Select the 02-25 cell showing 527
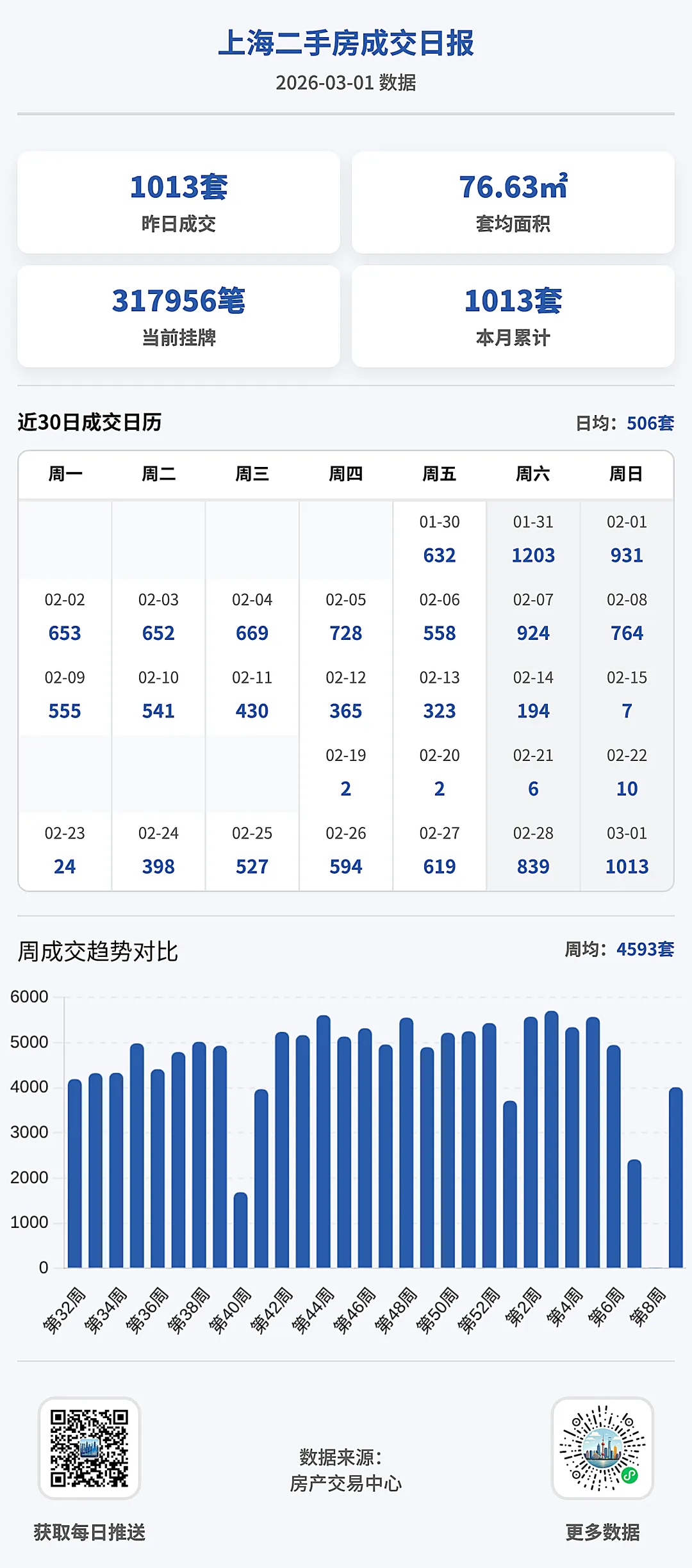 coord(252,851)
